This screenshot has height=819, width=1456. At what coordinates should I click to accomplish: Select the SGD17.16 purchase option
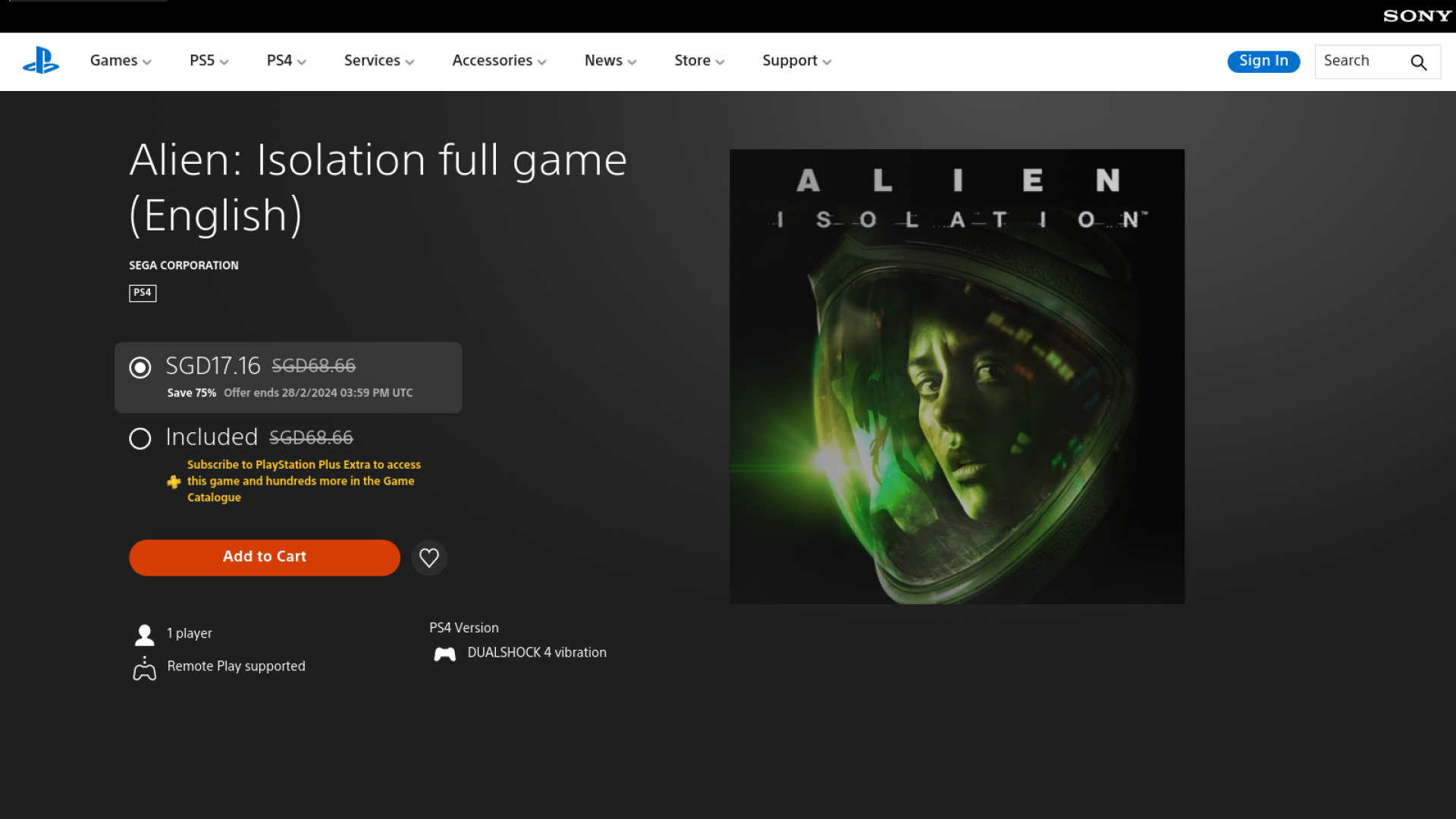(x=140, y=368)
